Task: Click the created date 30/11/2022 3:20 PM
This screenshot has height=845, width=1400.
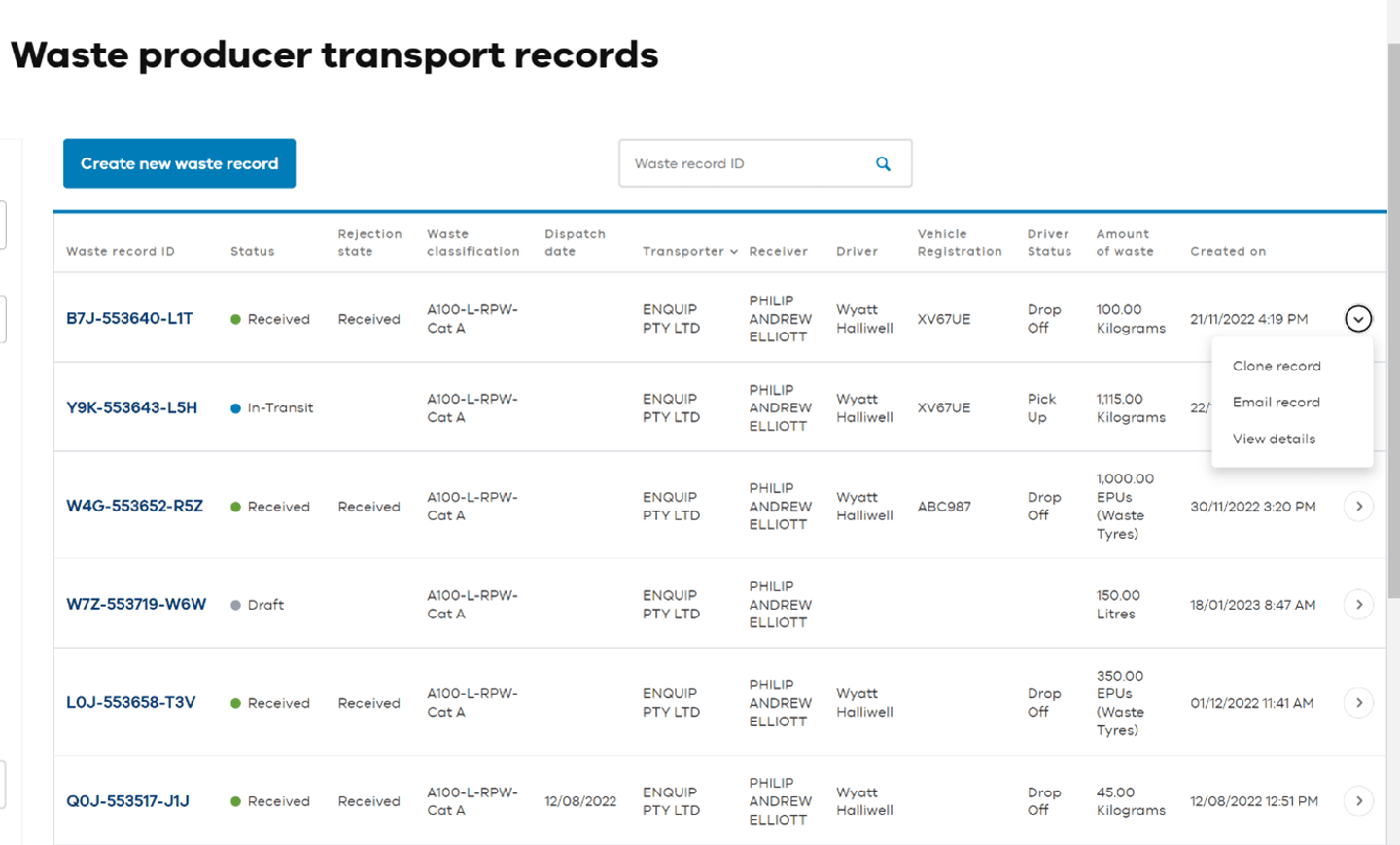Action: 1252,507
